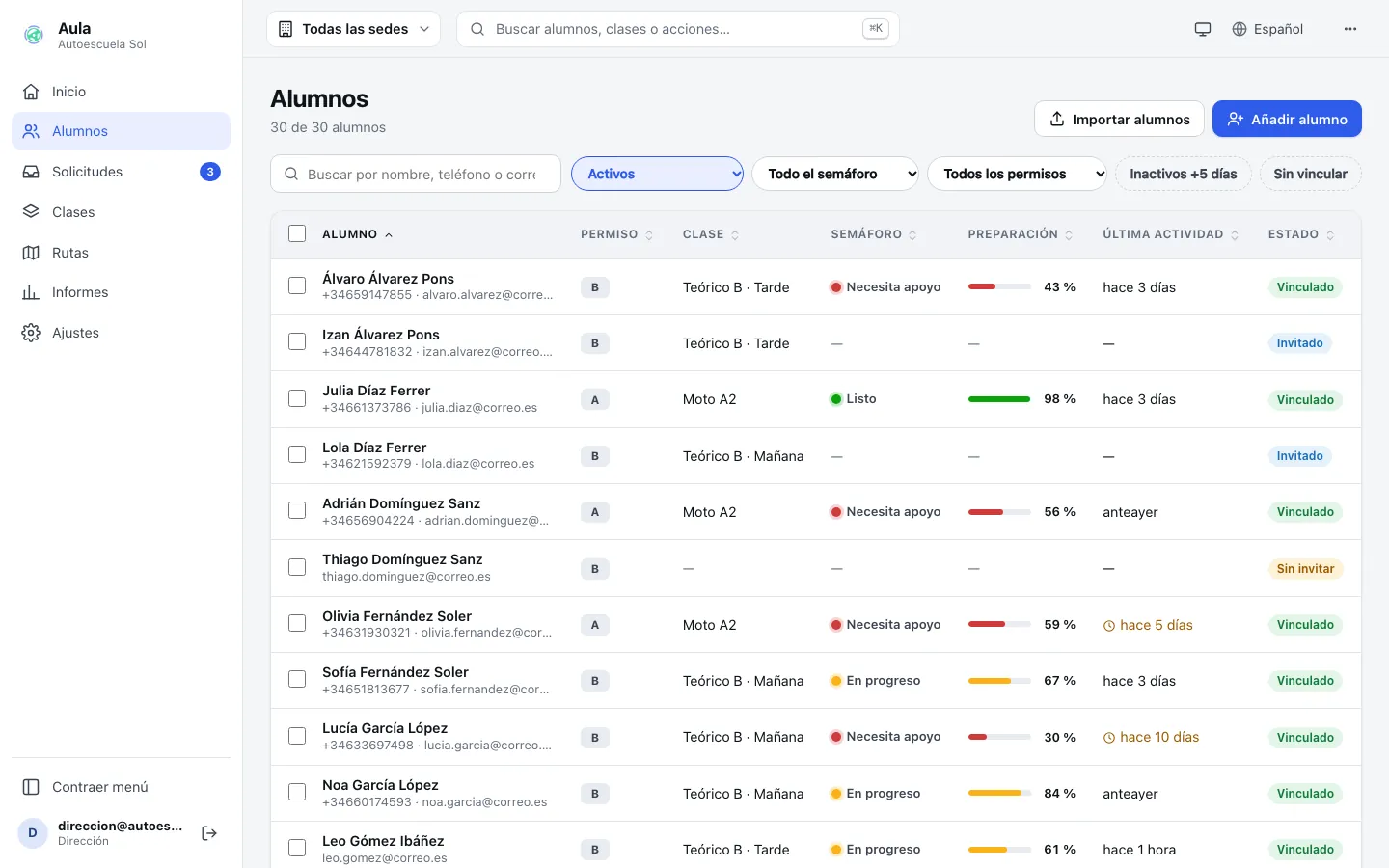Click the Solicitudes badge showing 3
Image resolution: width=1389 pixels, height=868 pixels.
[x=210, y=172]
